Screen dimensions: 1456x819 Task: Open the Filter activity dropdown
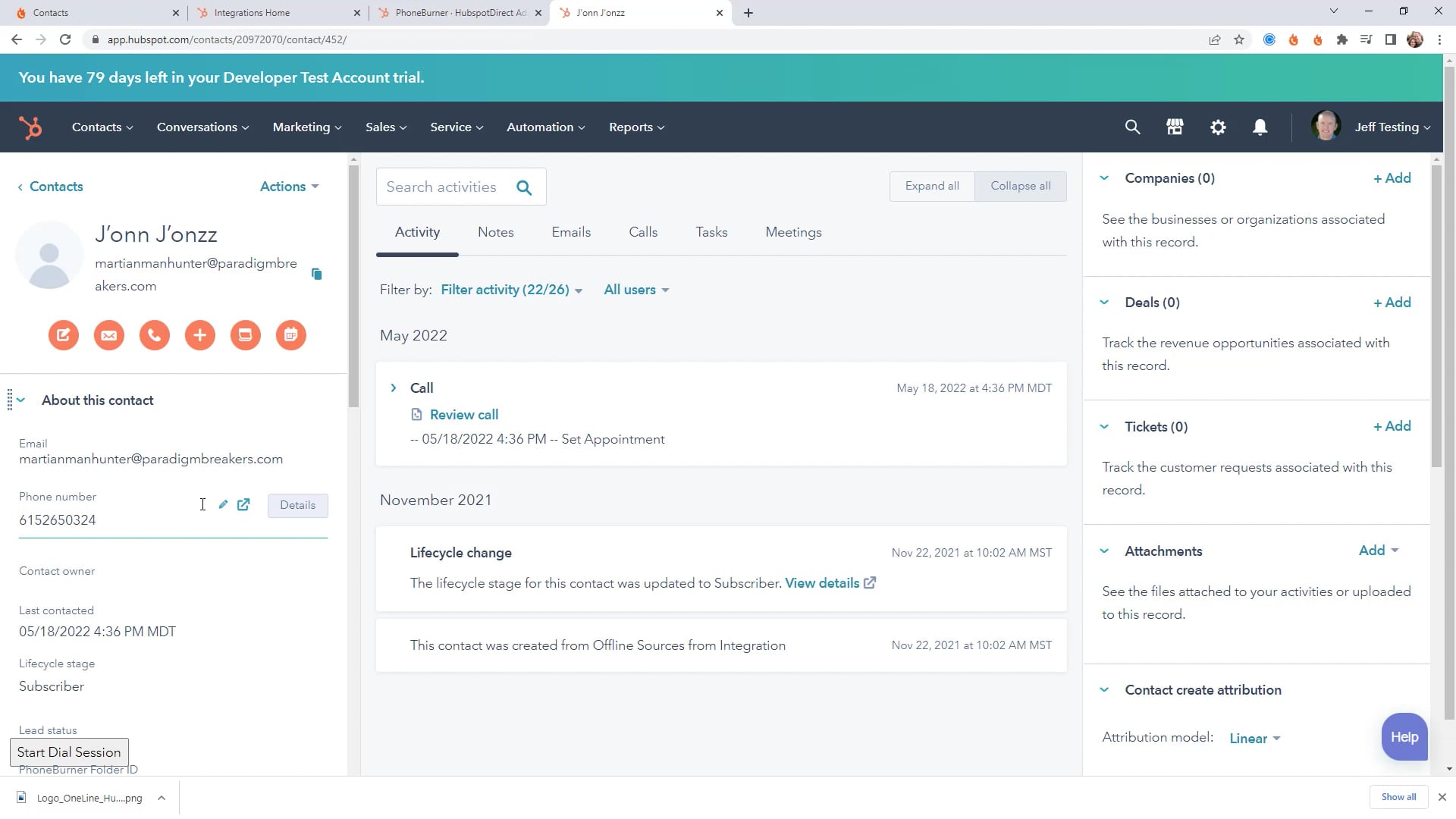pyautogui.click(x=511, y=289)
